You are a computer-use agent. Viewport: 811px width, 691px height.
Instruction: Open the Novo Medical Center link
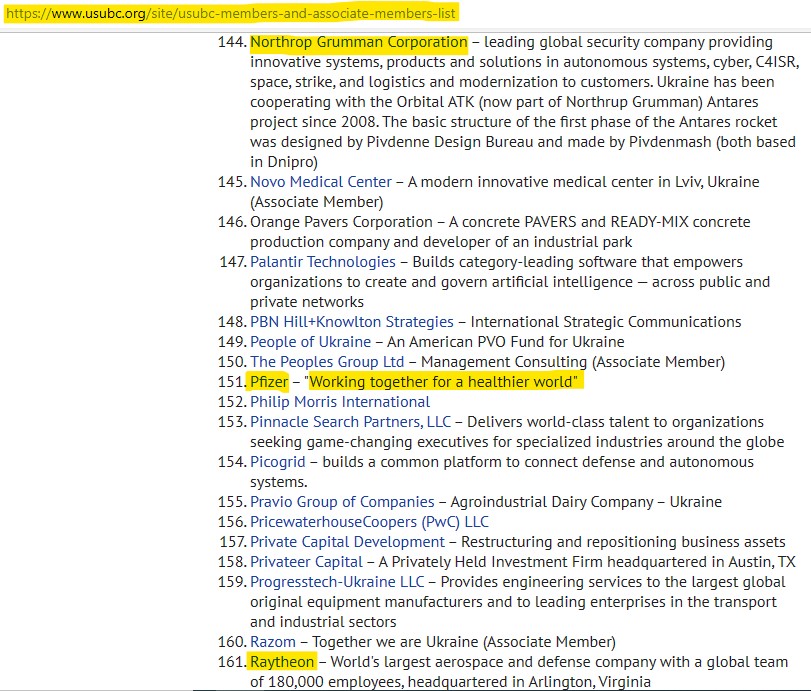click(x=321, y=182)
